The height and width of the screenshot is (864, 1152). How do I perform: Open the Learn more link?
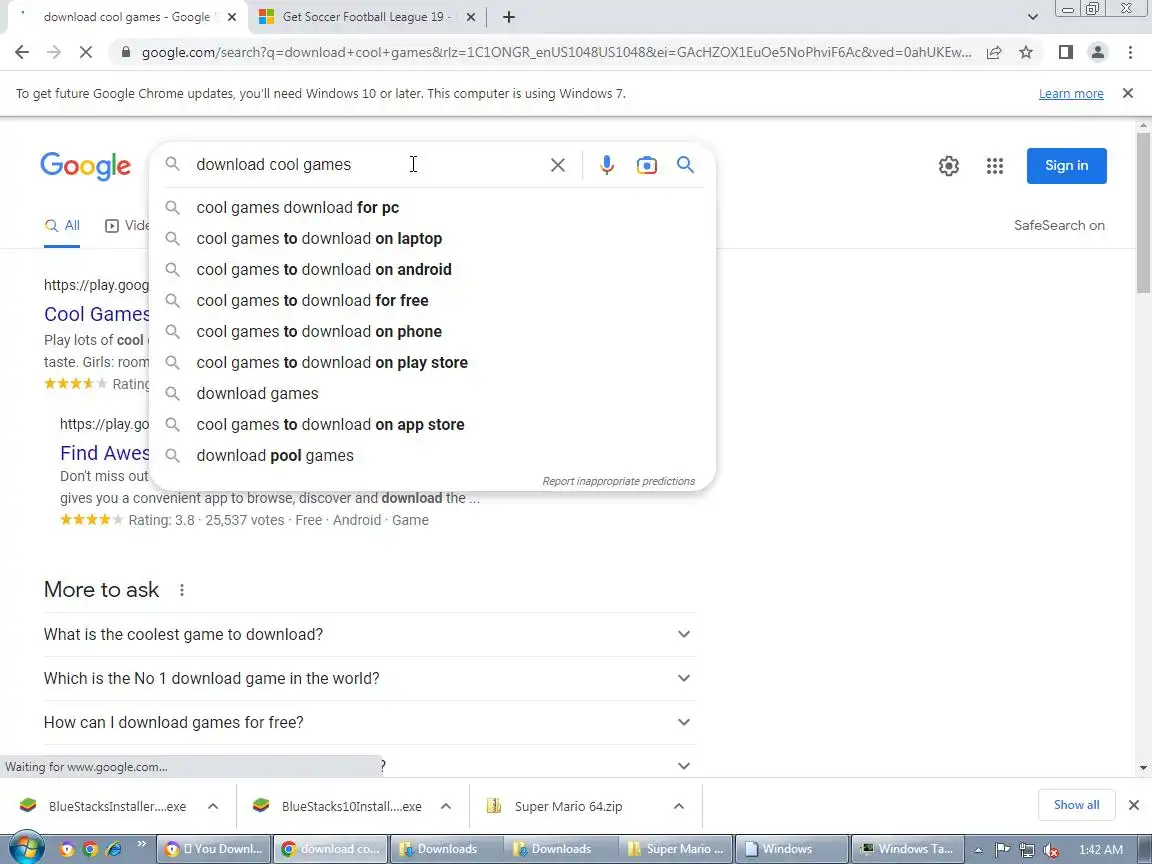[1070, 93]
